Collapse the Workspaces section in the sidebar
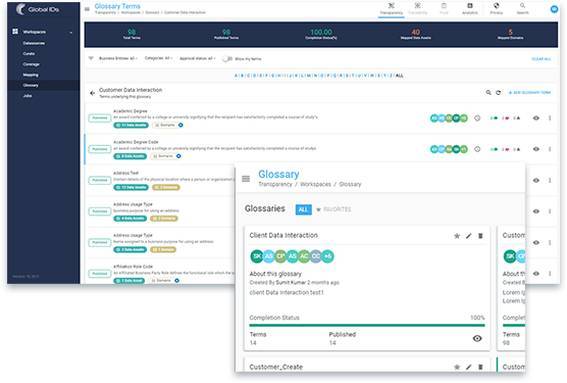 coord(71,32)
